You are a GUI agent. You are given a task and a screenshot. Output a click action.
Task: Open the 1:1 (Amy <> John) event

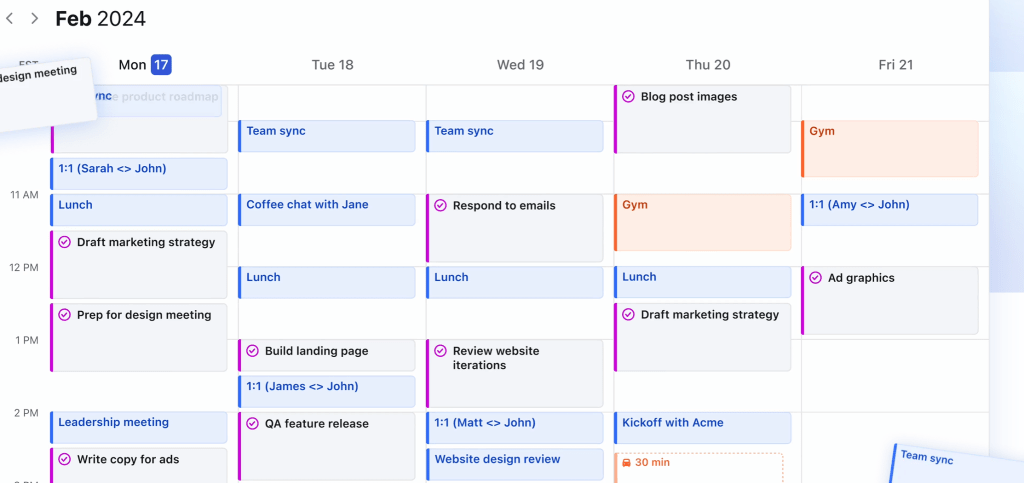coord(889,209)
